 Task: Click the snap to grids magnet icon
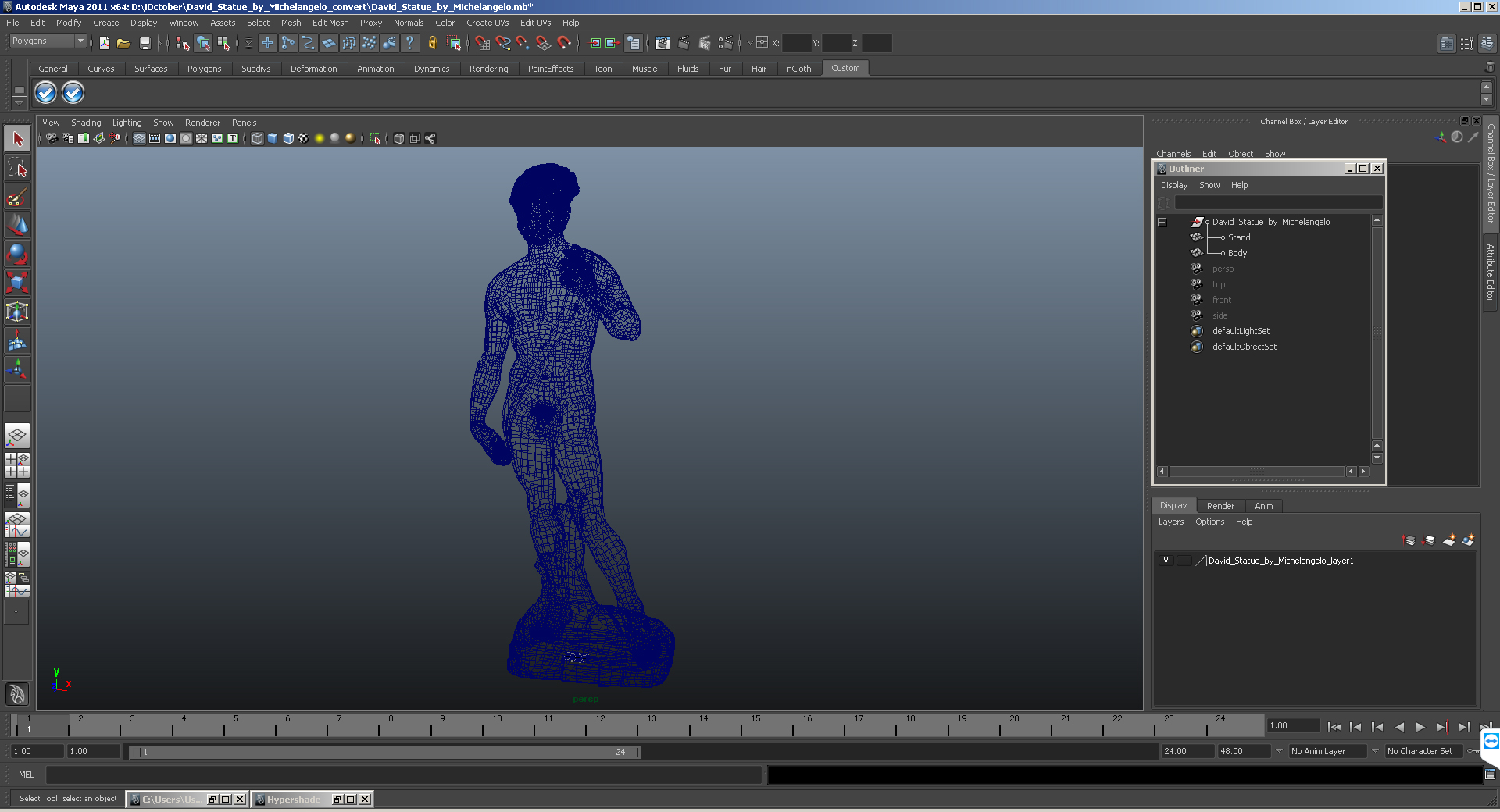(x=482, y=43)
